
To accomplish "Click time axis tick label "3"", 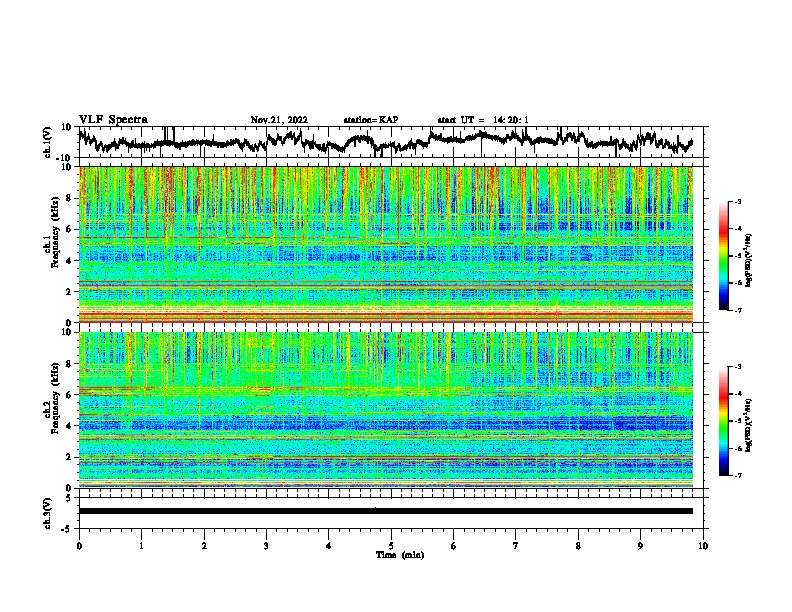I will pos(266,546).
